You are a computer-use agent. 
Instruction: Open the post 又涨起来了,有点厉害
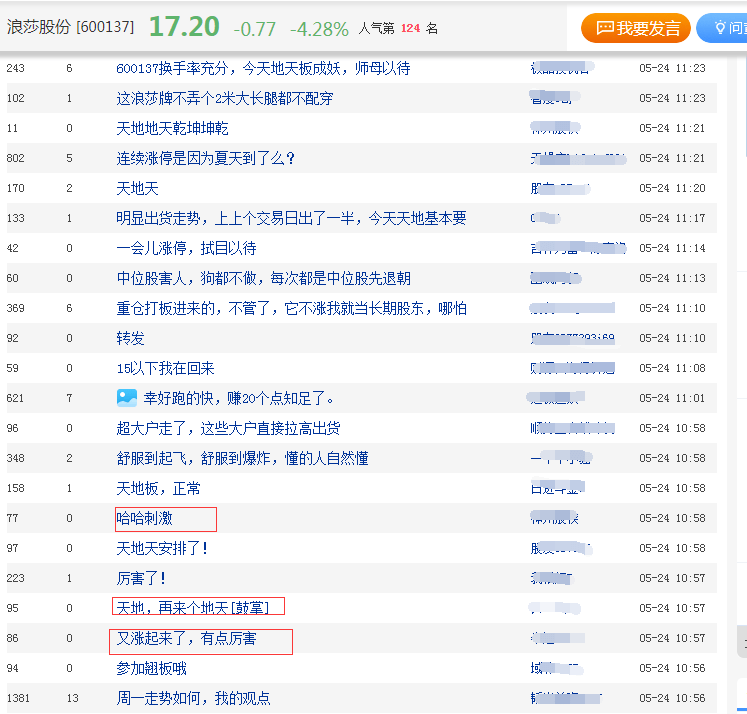[186, 638]
